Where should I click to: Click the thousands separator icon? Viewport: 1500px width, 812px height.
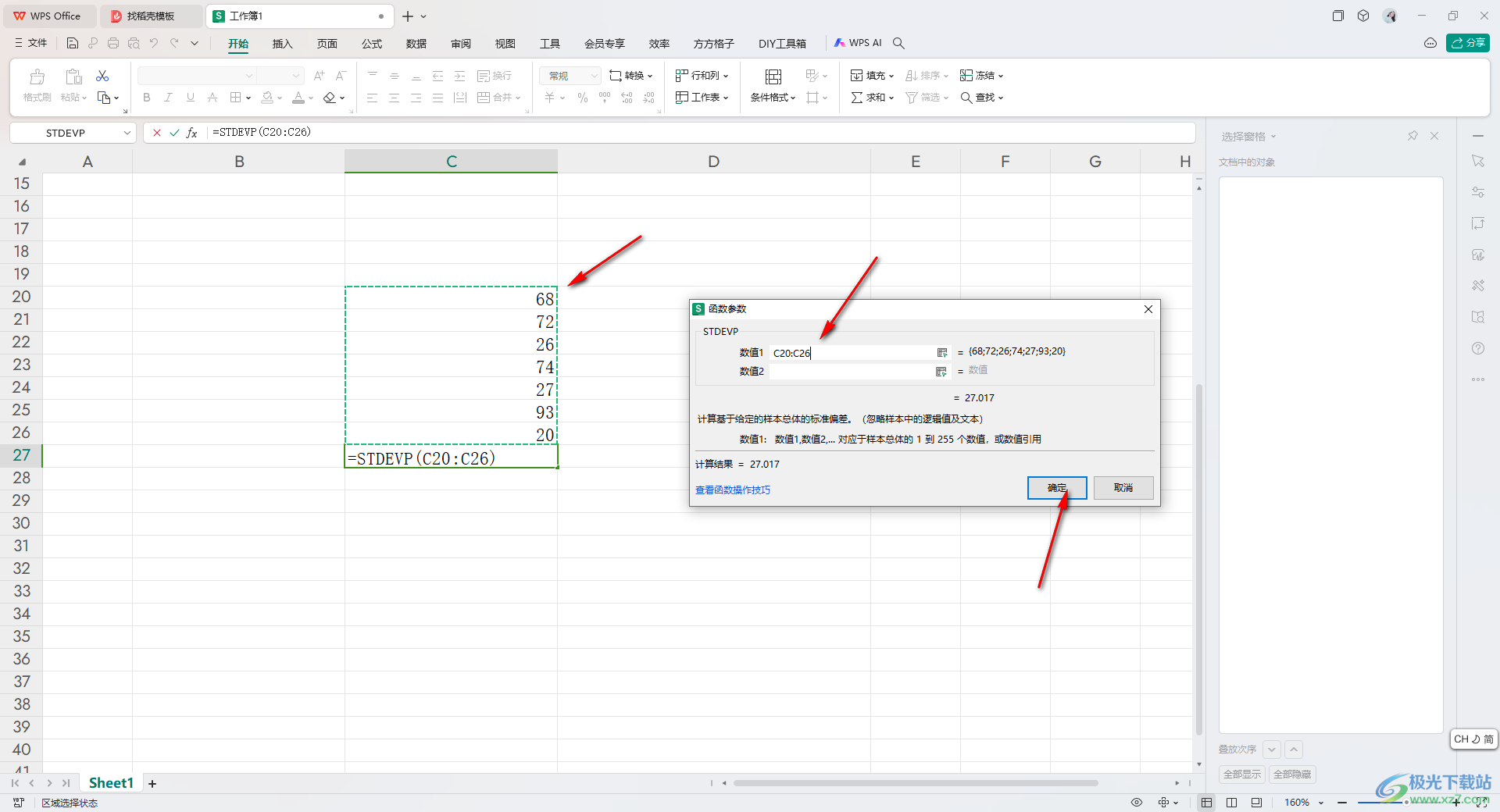click(x=605, y=98)
